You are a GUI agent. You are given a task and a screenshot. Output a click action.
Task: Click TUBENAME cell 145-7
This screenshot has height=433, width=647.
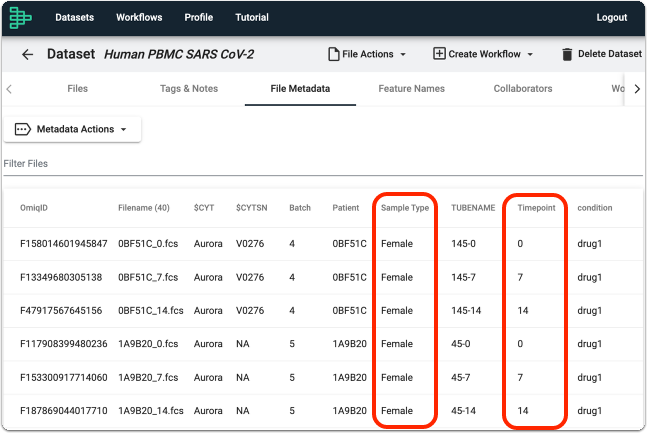(463, 277)
